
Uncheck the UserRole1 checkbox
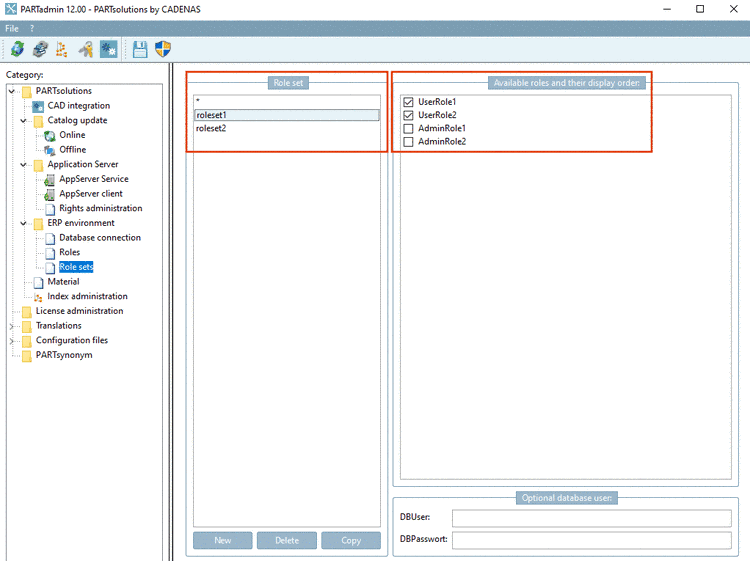[408, 102]
